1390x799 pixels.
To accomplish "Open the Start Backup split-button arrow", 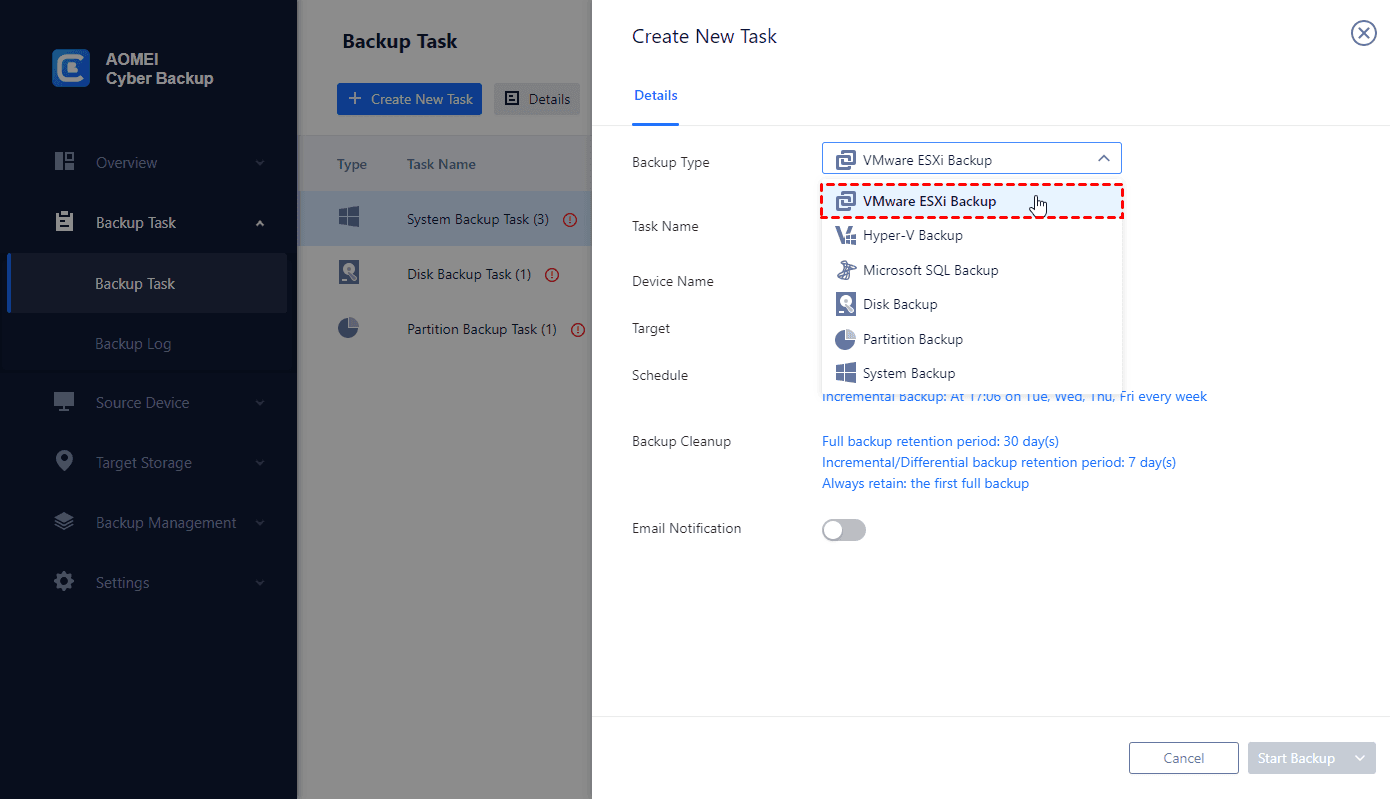I will coord(1359,758).
